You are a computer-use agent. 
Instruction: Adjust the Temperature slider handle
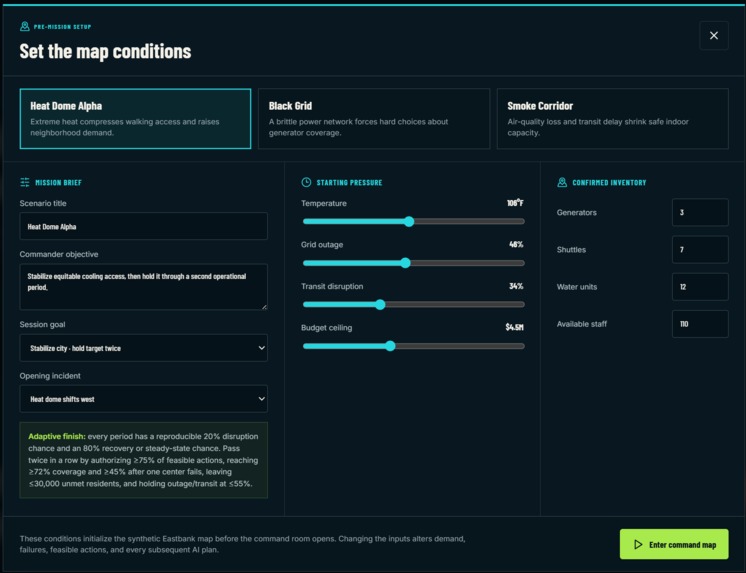pos(409,221)
